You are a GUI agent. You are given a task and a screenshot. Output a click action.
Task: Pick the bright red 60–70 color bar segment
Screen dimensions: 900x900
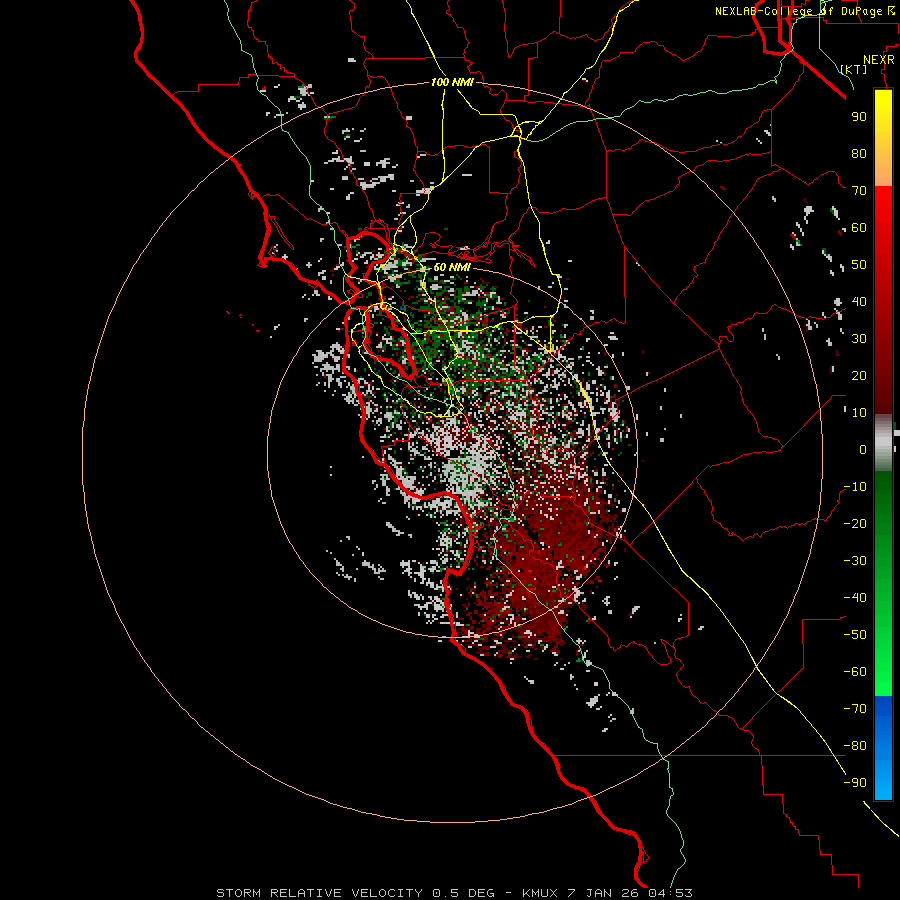(883, 207)
